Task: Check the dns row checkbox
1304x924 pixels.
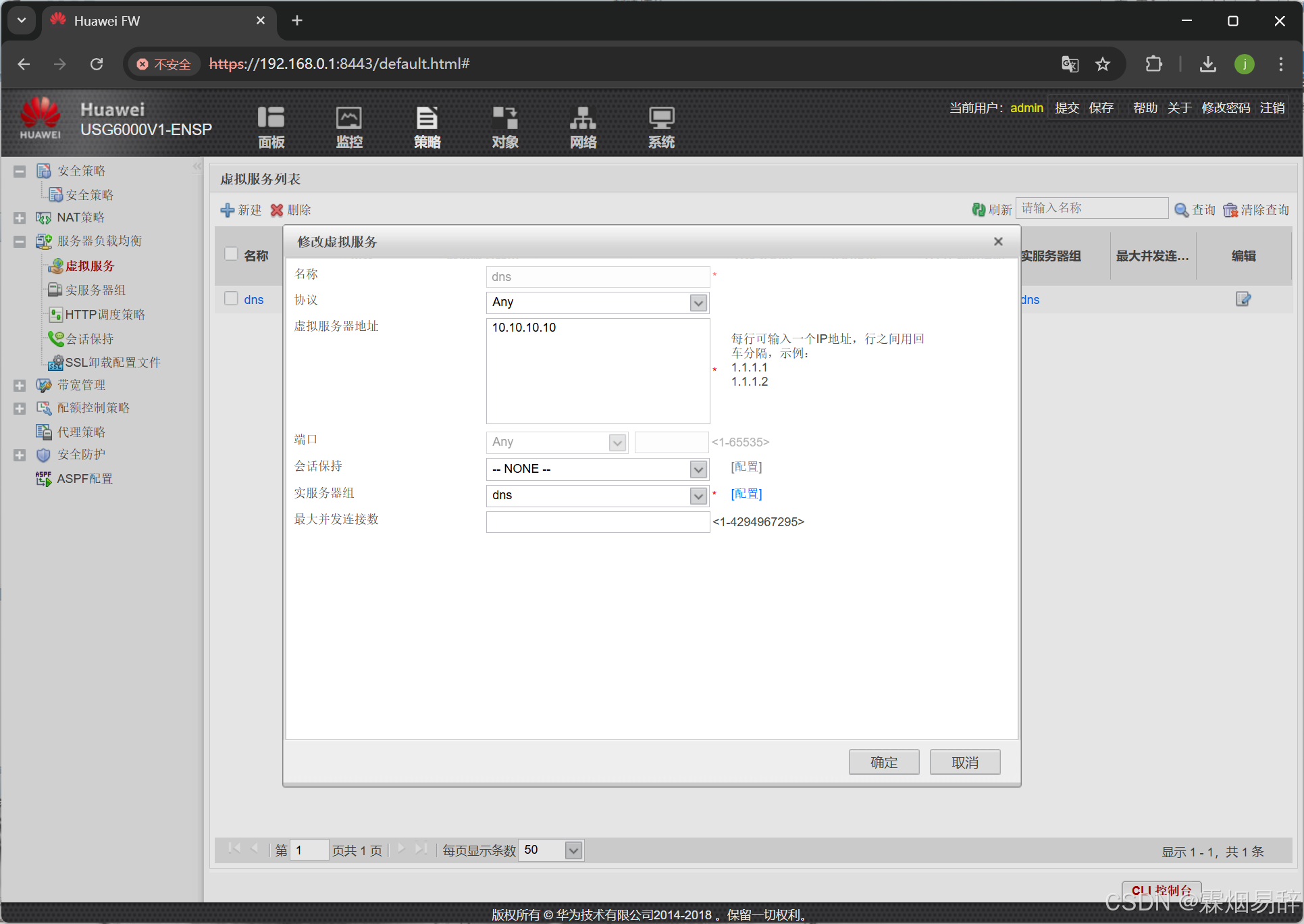Action: pos(232,299)
